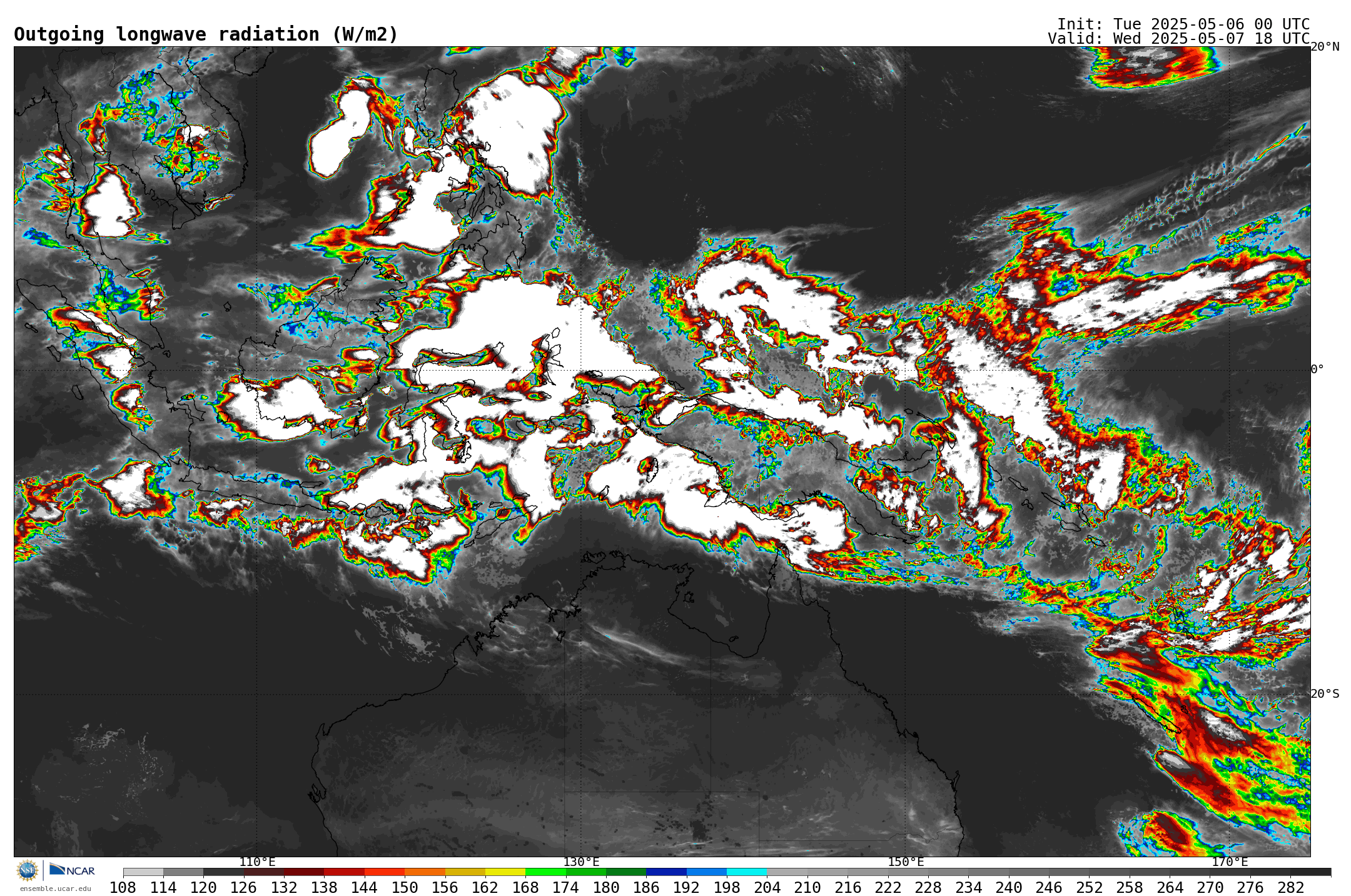Image resolution: width=1351 pixels, height=896 pixels.
Task: Click the colorbar tick label 156
Action: (x=445, y=888)
